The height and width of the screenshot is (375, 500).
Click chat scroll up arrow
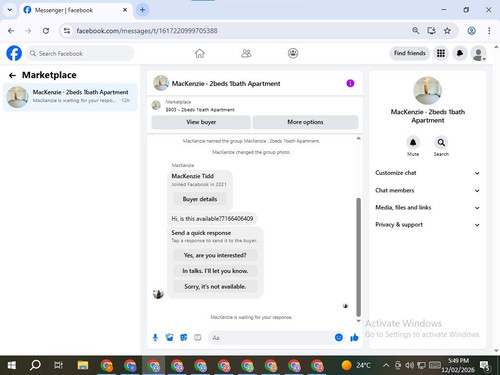359,138
